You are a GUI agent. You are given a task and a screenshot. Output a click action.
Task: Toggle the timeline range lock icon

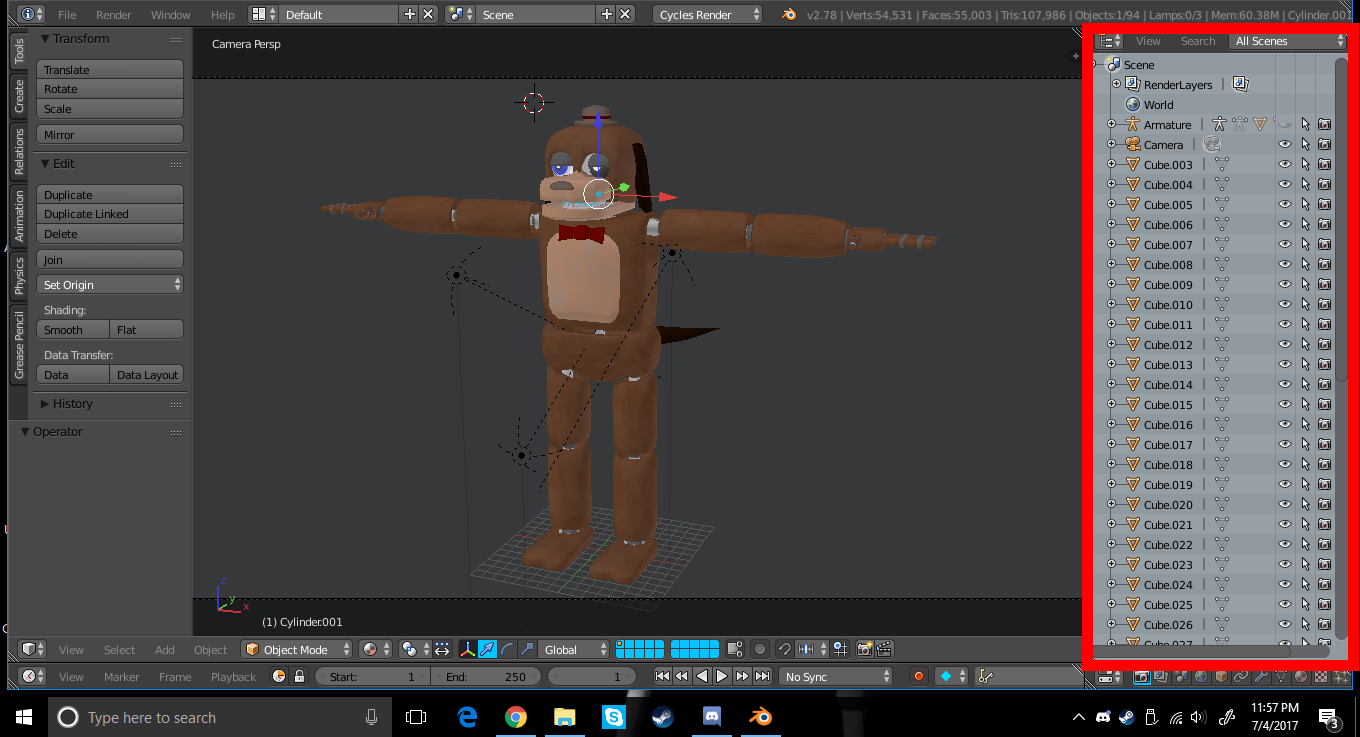(x=299, y=676)
